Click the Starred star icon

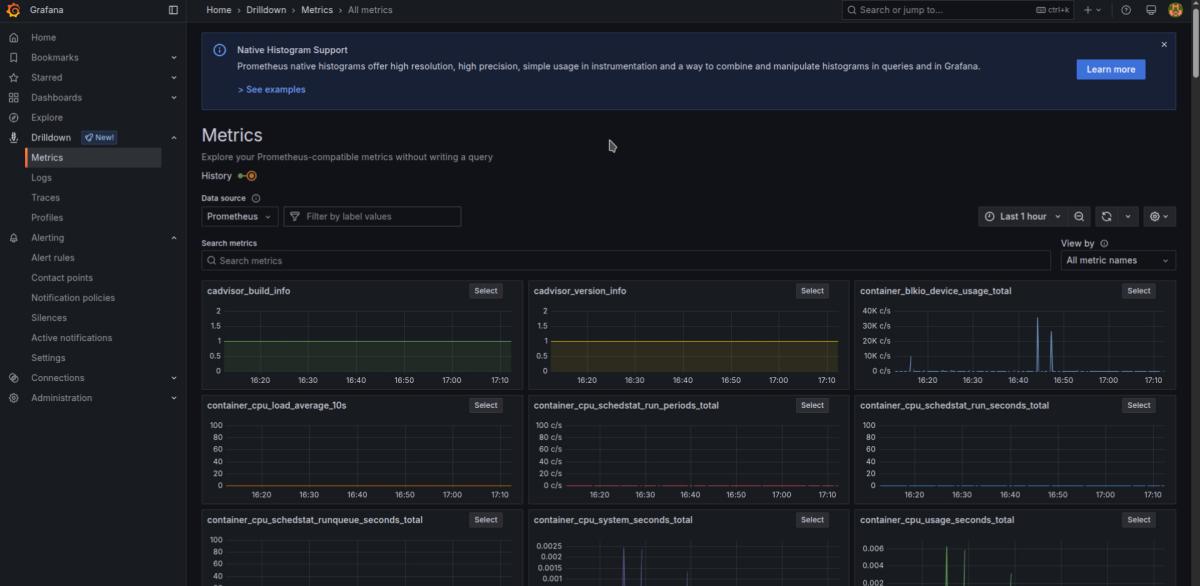coord(13,77)
